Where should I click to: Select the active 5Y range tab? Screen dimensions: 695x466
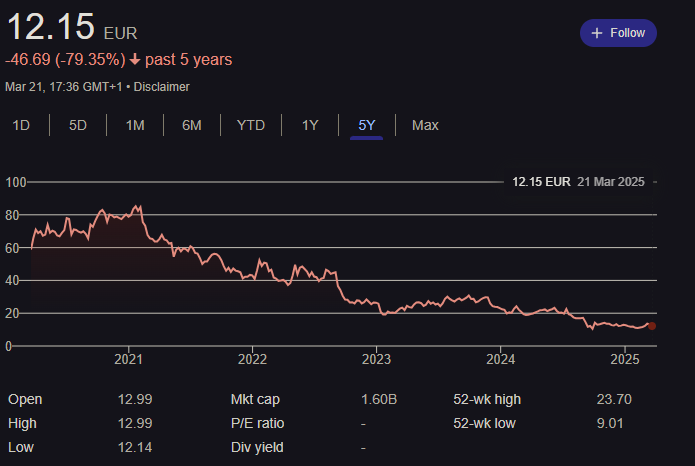tap(367, 125)
